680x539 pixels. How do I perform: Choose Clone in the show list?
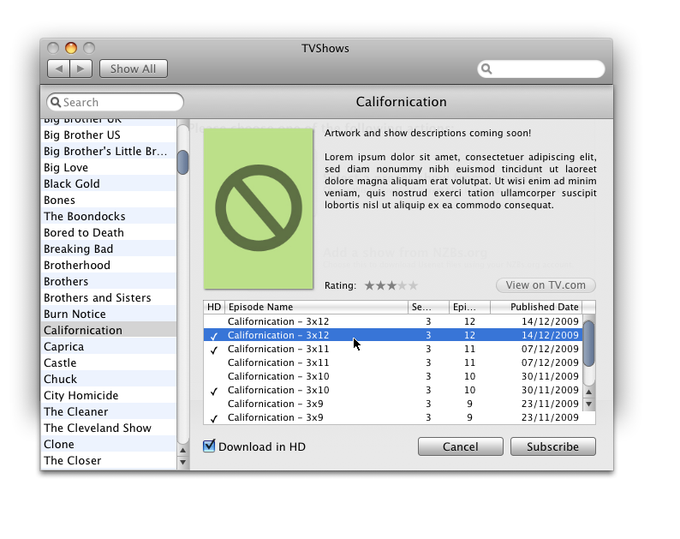pyautogui.click(x=109, y=444)
